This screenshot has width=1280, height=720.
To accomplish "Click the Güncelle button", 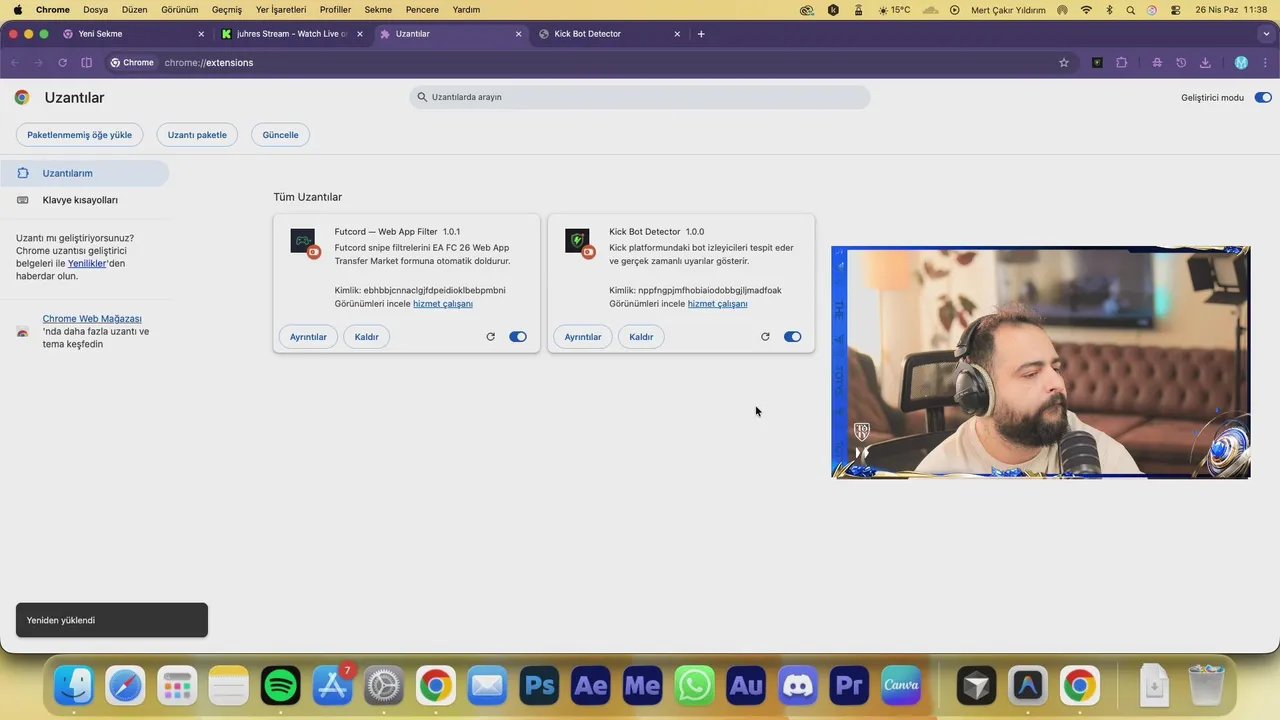I will (281, 135).
